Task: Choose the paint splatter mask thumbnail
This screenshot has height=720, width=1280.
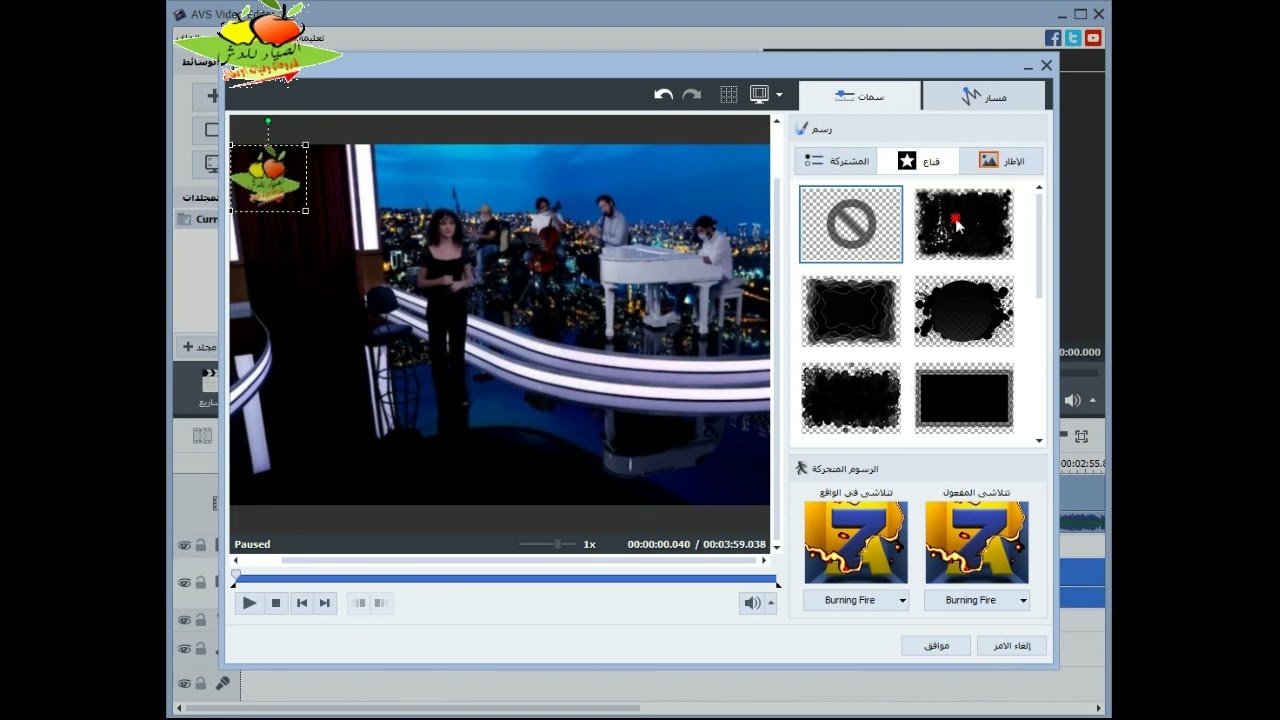Action: 964,225
